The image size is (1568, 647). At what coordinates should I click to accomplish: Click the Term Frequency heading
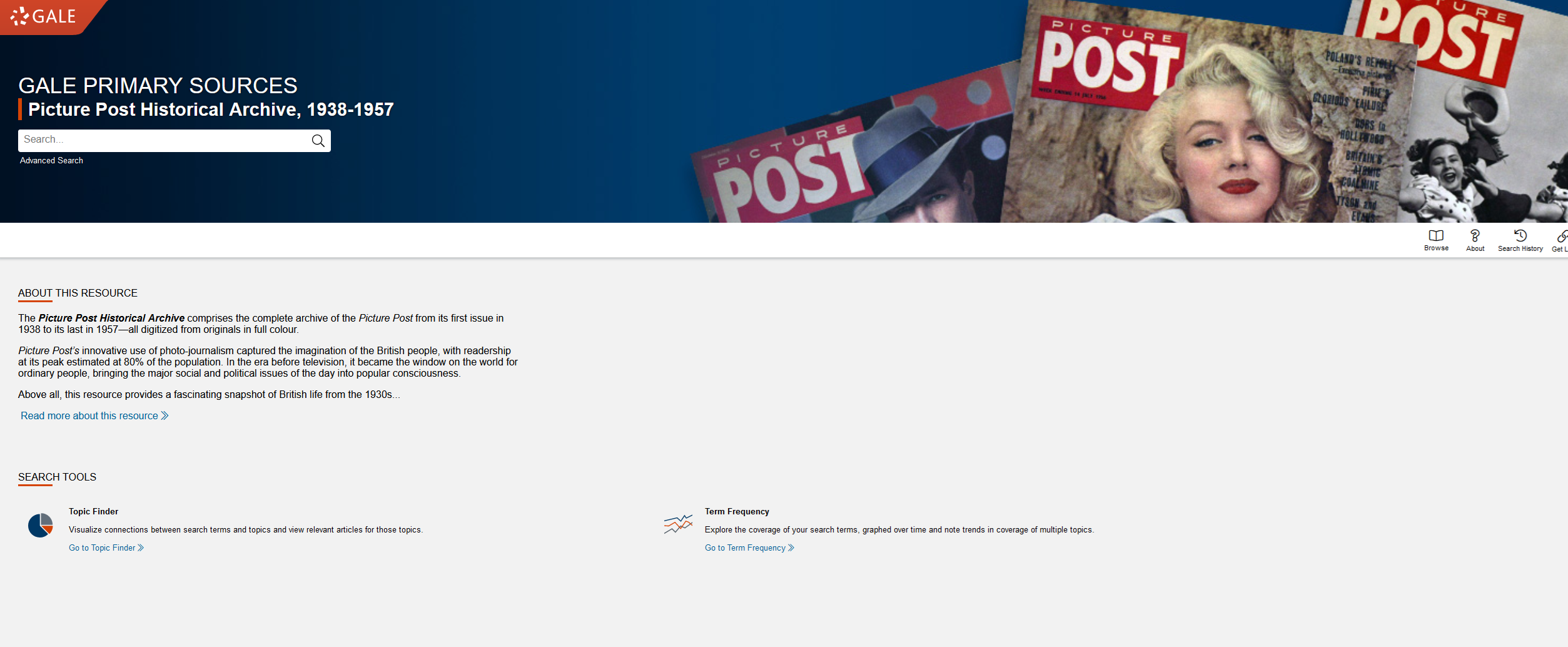tap(737, 512)
